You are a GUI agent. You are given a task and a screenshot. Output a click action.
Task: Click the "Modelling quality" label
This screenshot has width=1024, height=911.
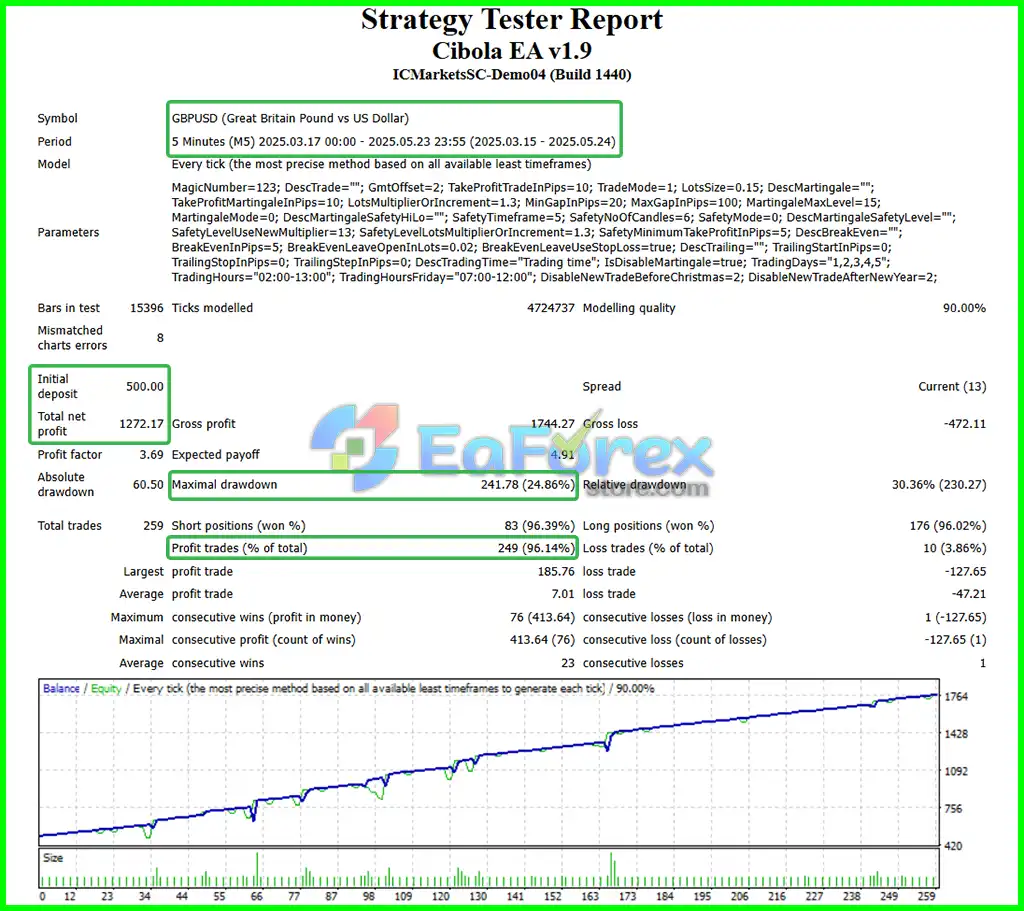click(629, 308)
